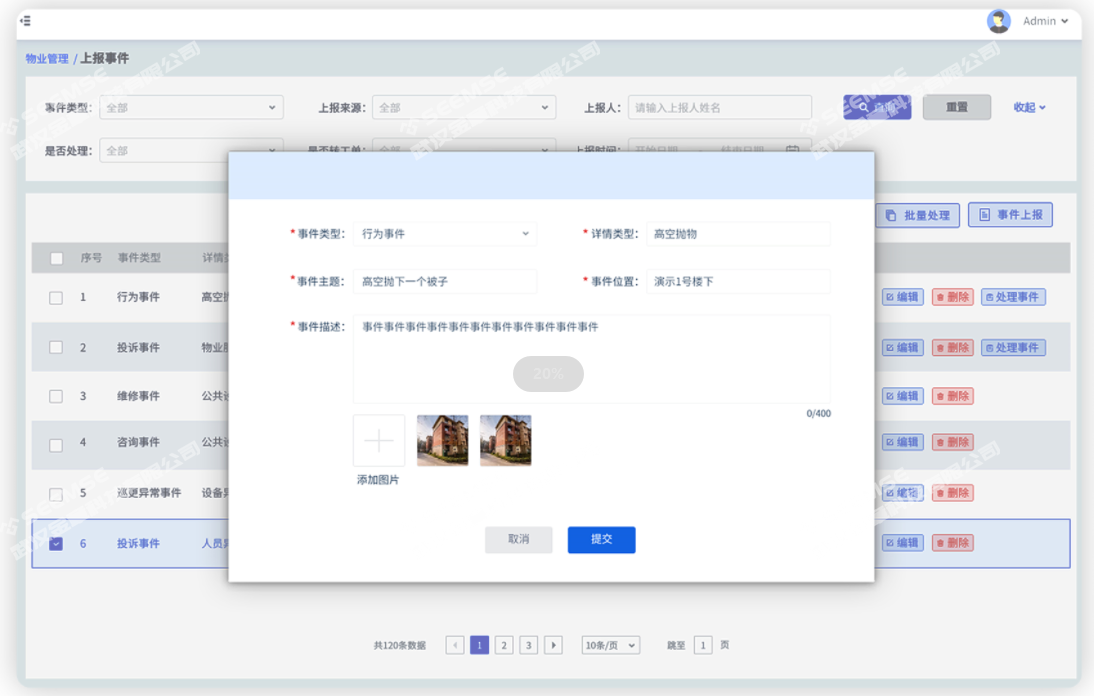Go to next page arrow
Image resolution: width=1094 pixels, height=696 pixels.
(x=553, y=645)
